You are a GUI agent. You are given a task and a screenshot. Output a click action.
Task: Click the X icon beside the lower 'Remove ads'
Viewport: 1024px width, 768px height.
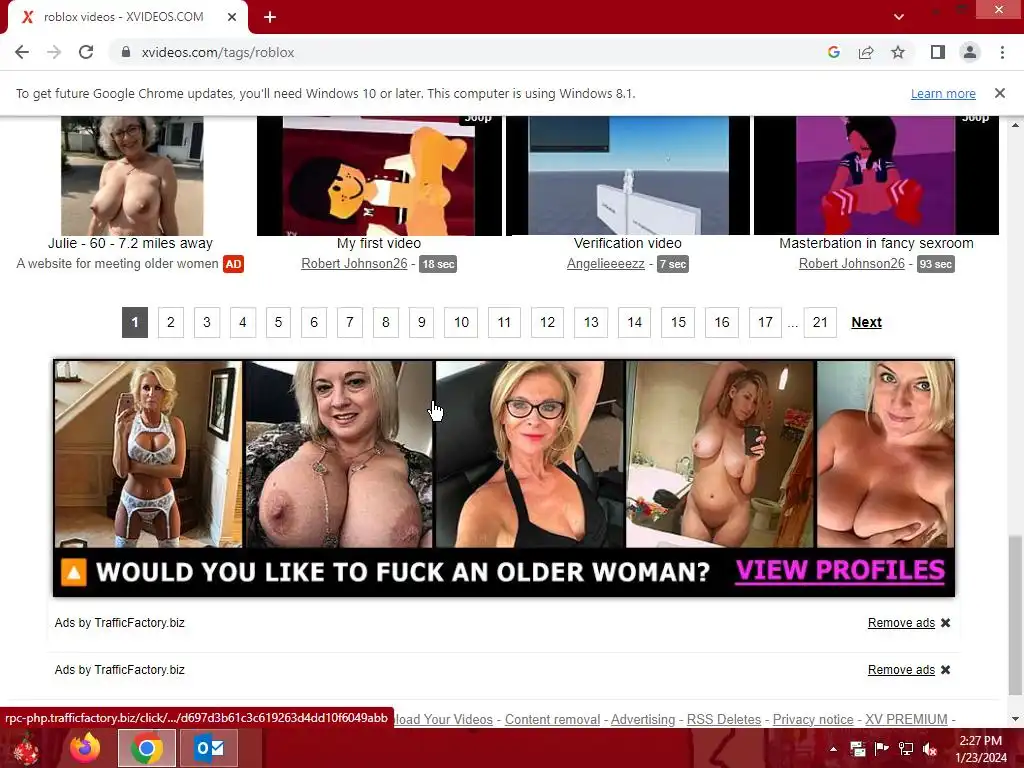click(945, 670)
